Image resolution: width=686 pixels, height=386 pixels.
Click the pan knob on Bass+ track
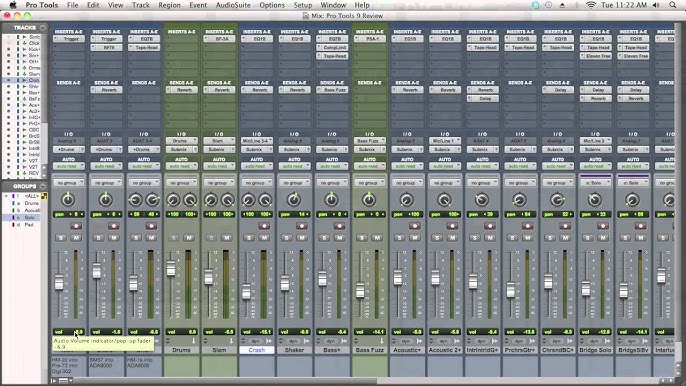point(332,200)
